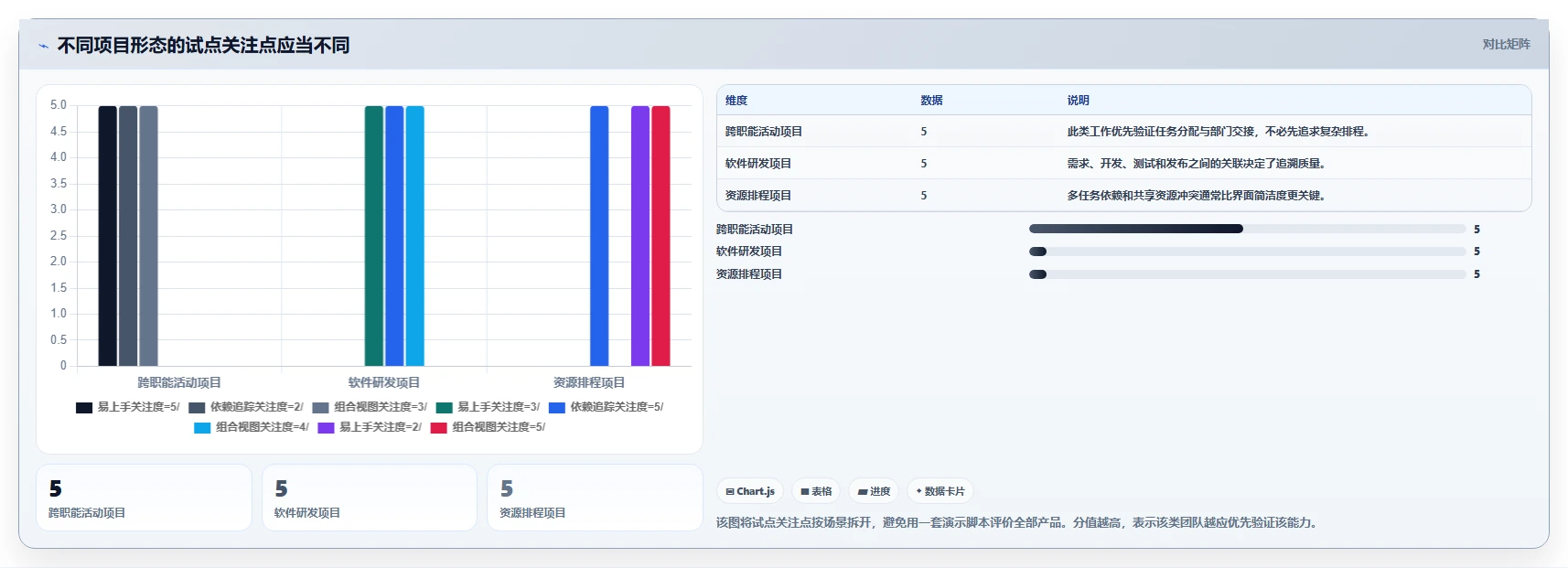Click the panel title 不同项目形态的试点关注点应当不同

coord(203,46)
